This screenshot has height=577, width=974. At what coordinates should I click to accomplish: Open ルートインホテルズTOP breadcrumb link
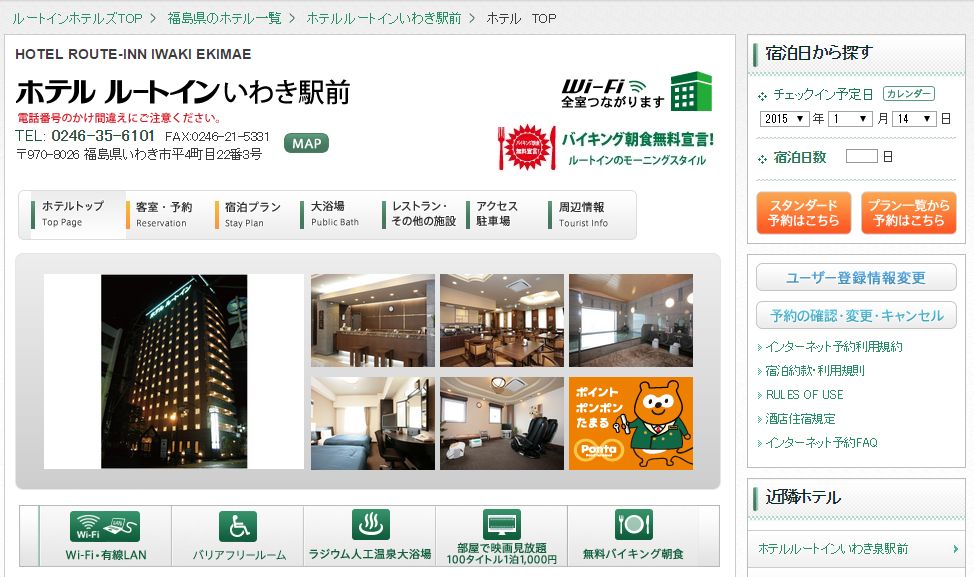point(77,19)
